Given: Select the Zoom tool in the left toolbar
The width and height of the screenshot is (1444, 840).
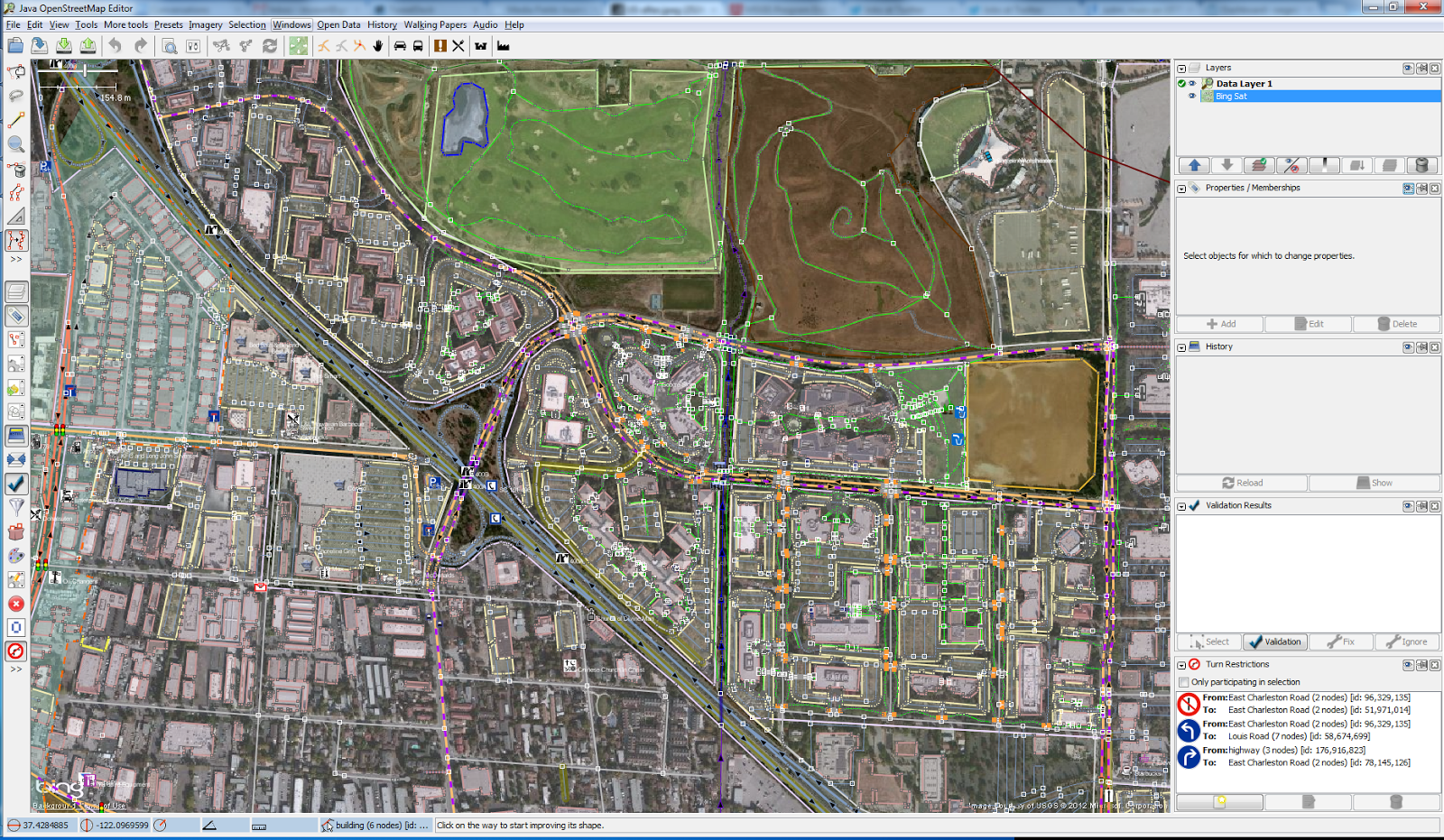Looking at the screenshot, I should (15, 144).
